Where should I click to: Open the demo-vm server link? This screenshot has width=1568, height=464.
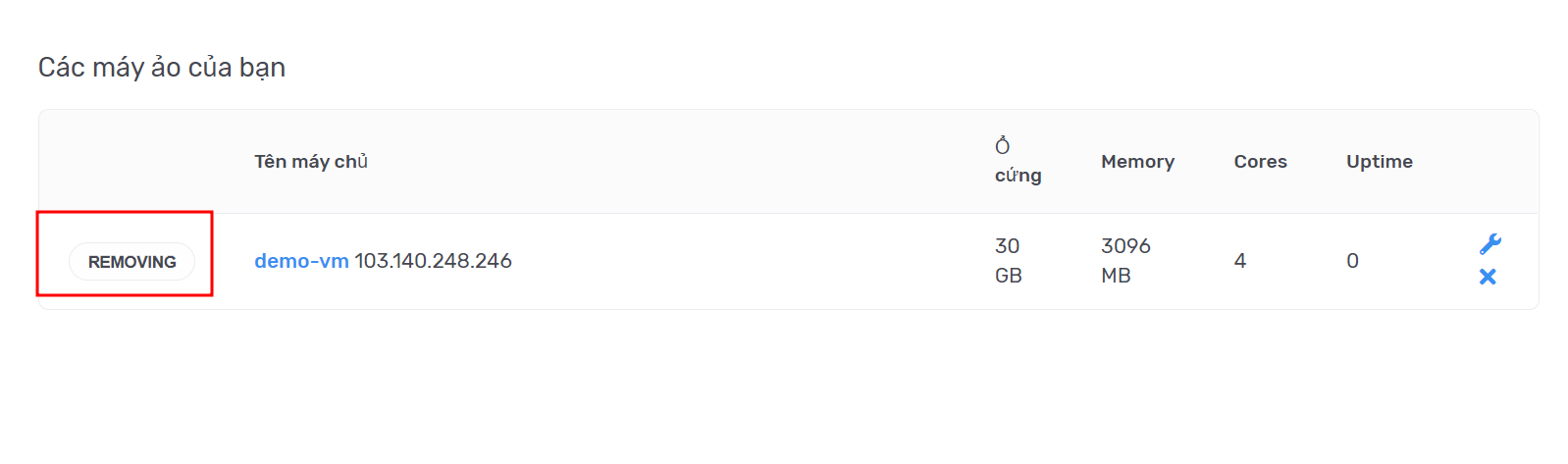click(301, 261)
